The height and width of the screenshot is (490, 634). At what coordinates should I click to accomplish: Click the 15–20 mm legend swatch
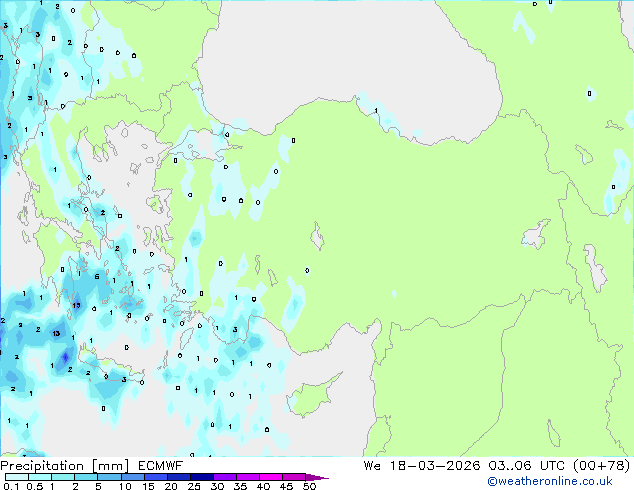[155, 477]
